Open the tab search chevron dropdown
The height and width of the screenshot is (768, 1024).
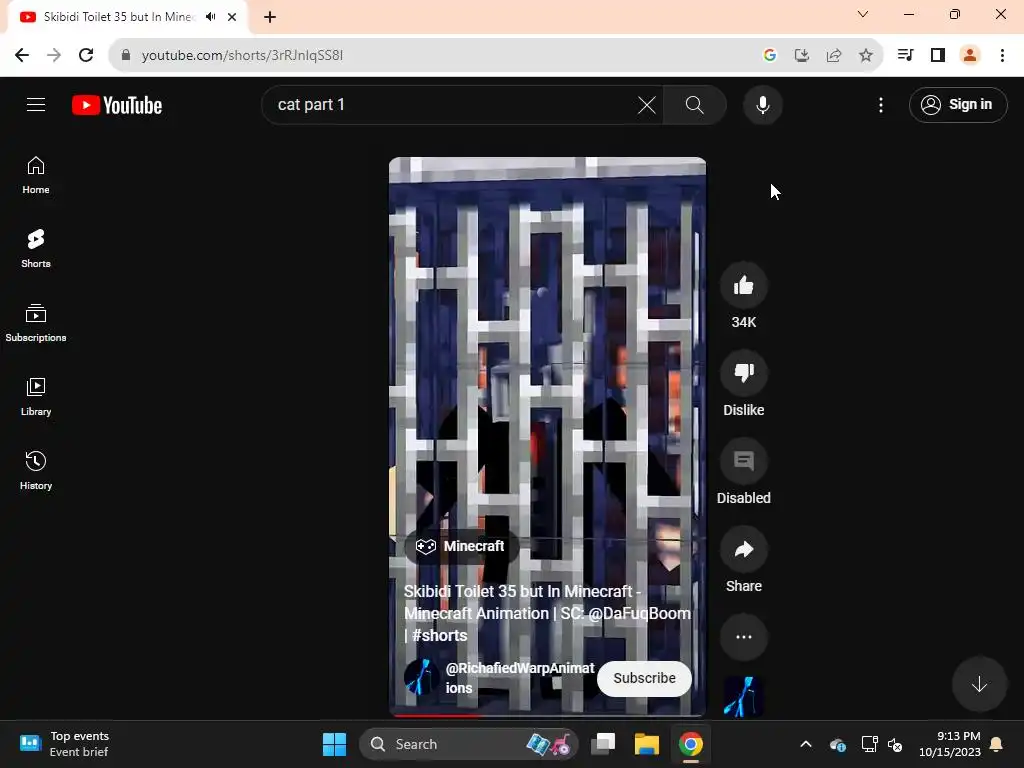(x=863, y=14)
